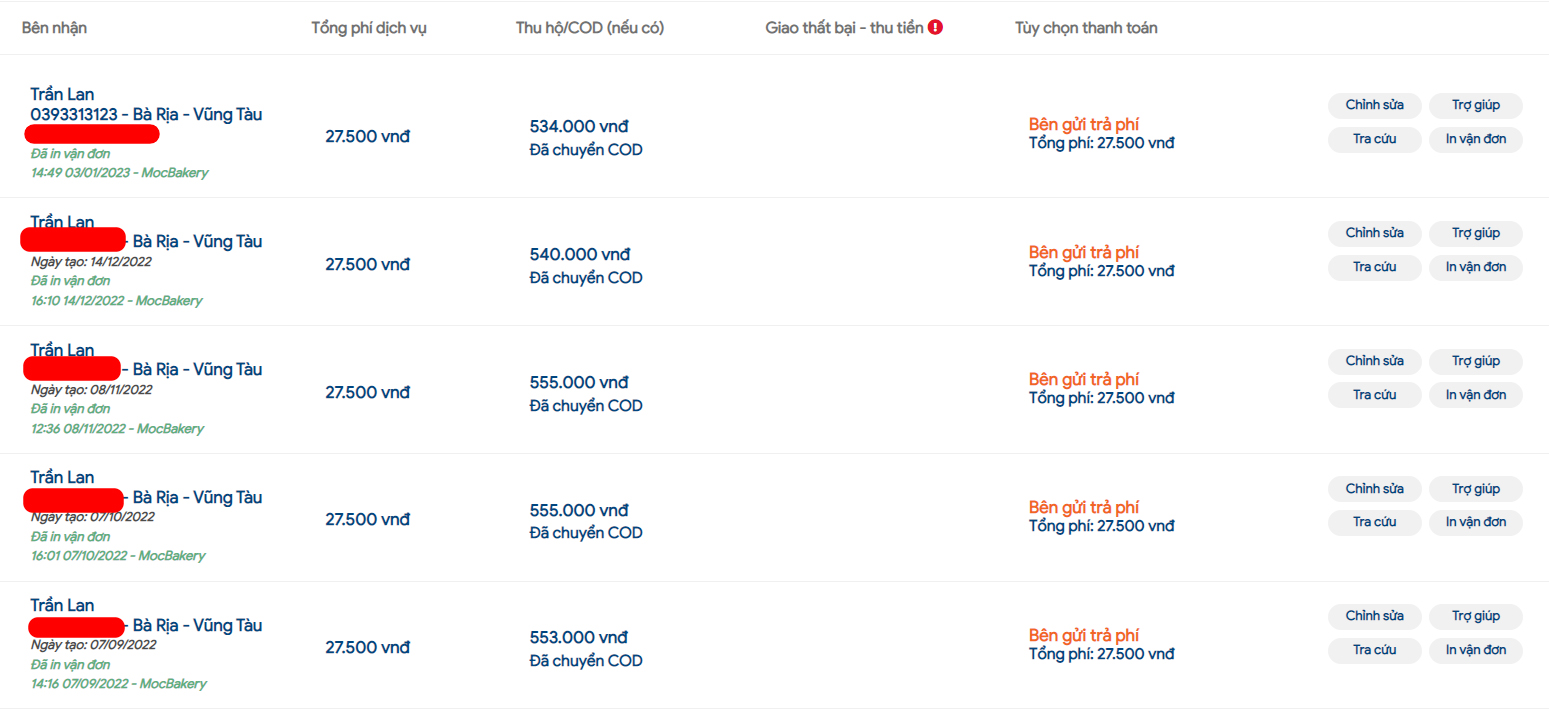1549x713 pixels.
Task: Click Tra cứu for the 553.000 vnđ order
Action: coord(1374,650)
